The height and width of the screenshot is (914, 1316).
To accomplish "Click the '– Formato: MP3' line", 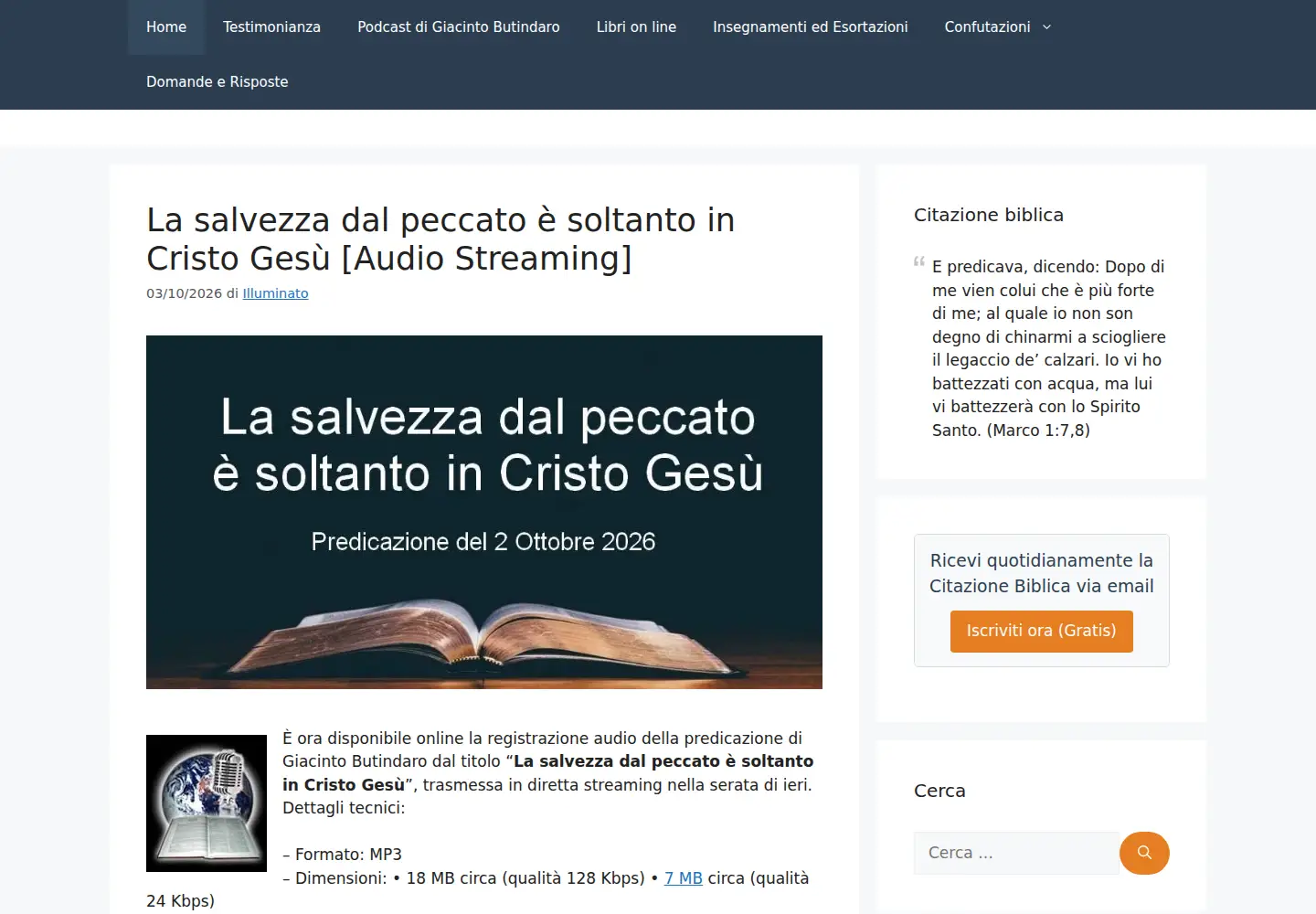I will (342, 855).
